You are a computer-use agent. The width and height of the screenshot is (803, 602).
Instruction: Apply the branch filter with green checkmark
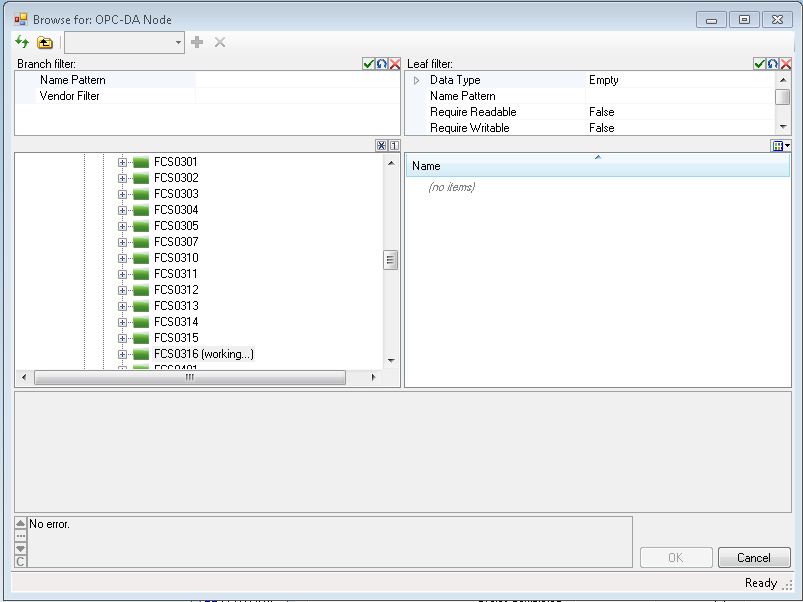point(368,64)
